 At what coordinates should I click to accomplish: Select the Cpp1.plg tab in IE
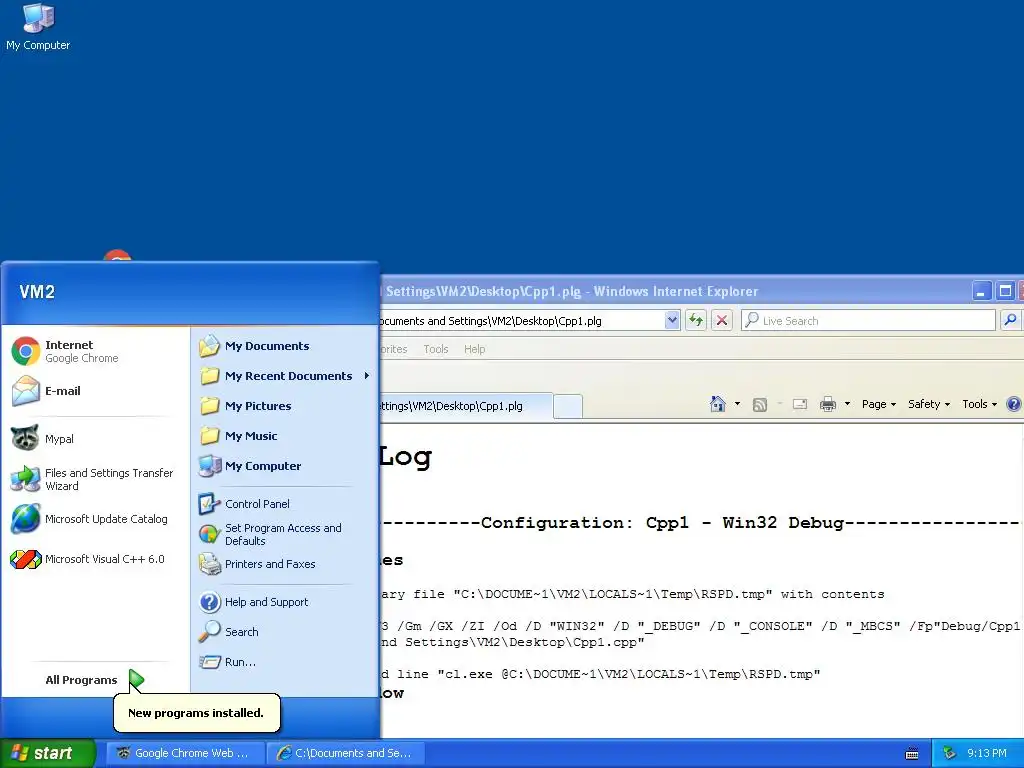click(466, 406)
